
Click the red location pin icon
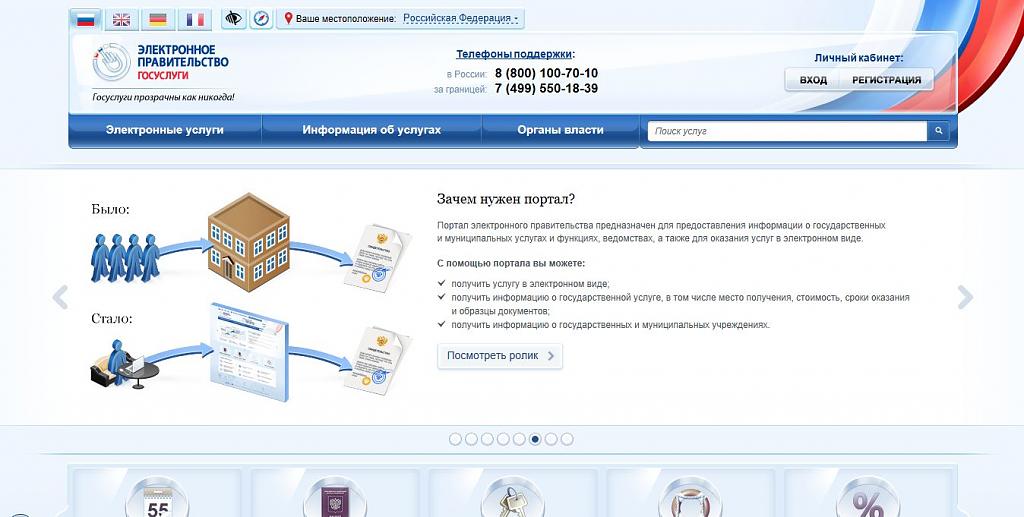point(289,18)
